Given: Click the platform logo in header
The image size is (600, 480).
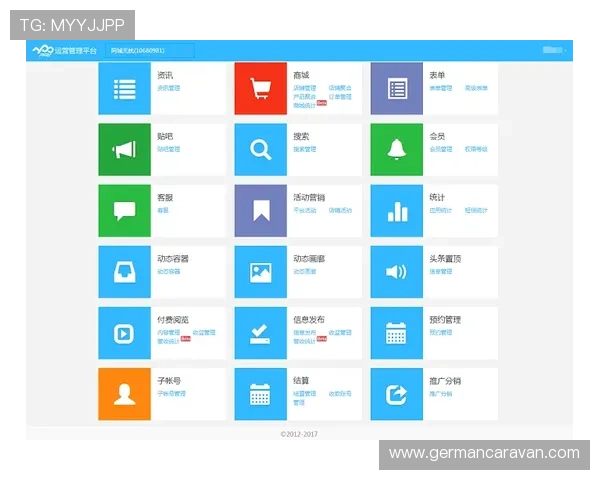Looking at the screenshot, I should point(64,51).
